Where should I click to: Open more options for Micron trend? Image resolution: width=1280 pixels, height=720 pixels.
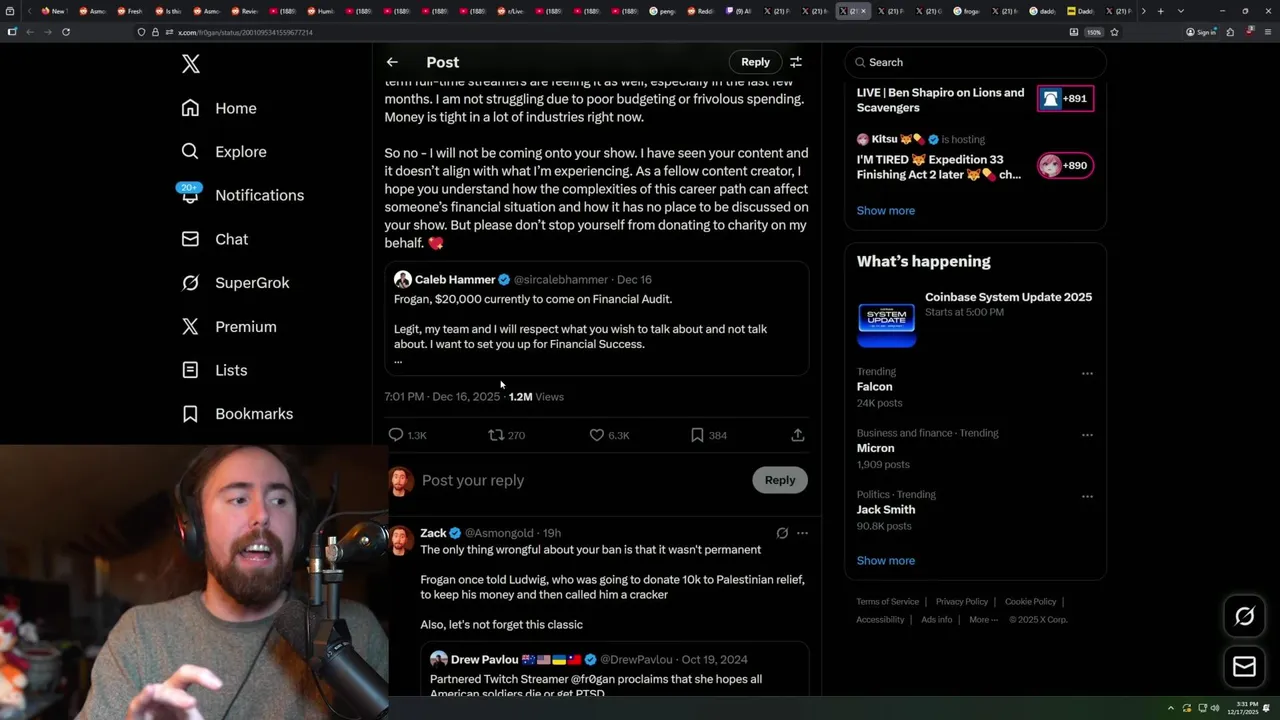click(x=1087, y=435)
